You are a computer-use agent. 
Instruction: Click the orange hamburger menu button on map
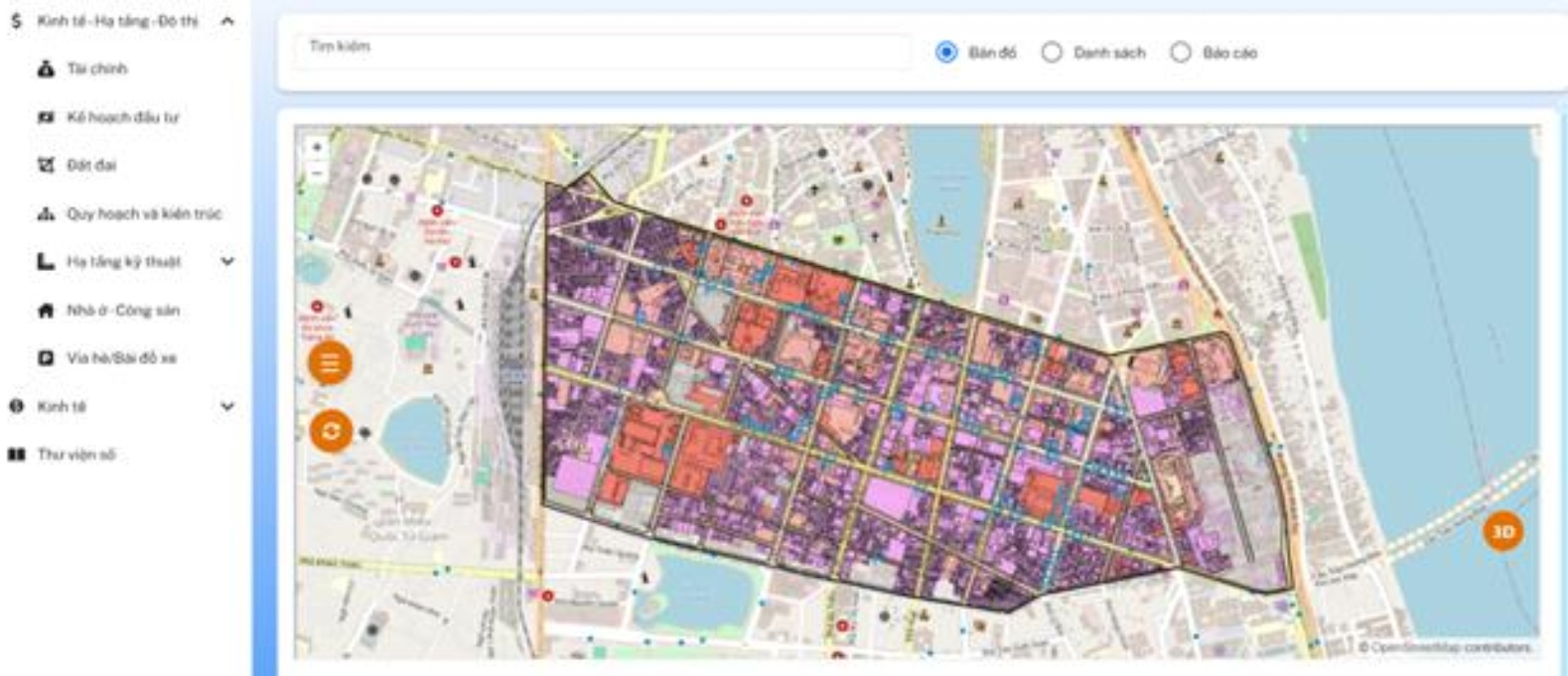330,363
